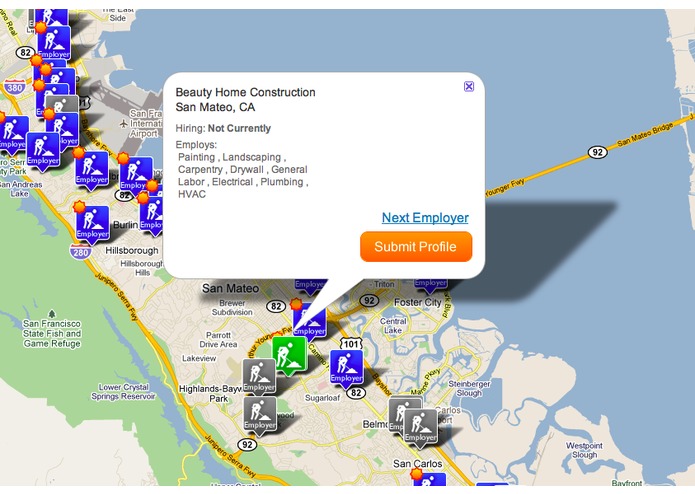
Task: Select blue Employer marker right of San Mateo label
Action: [x=310, y=286]
